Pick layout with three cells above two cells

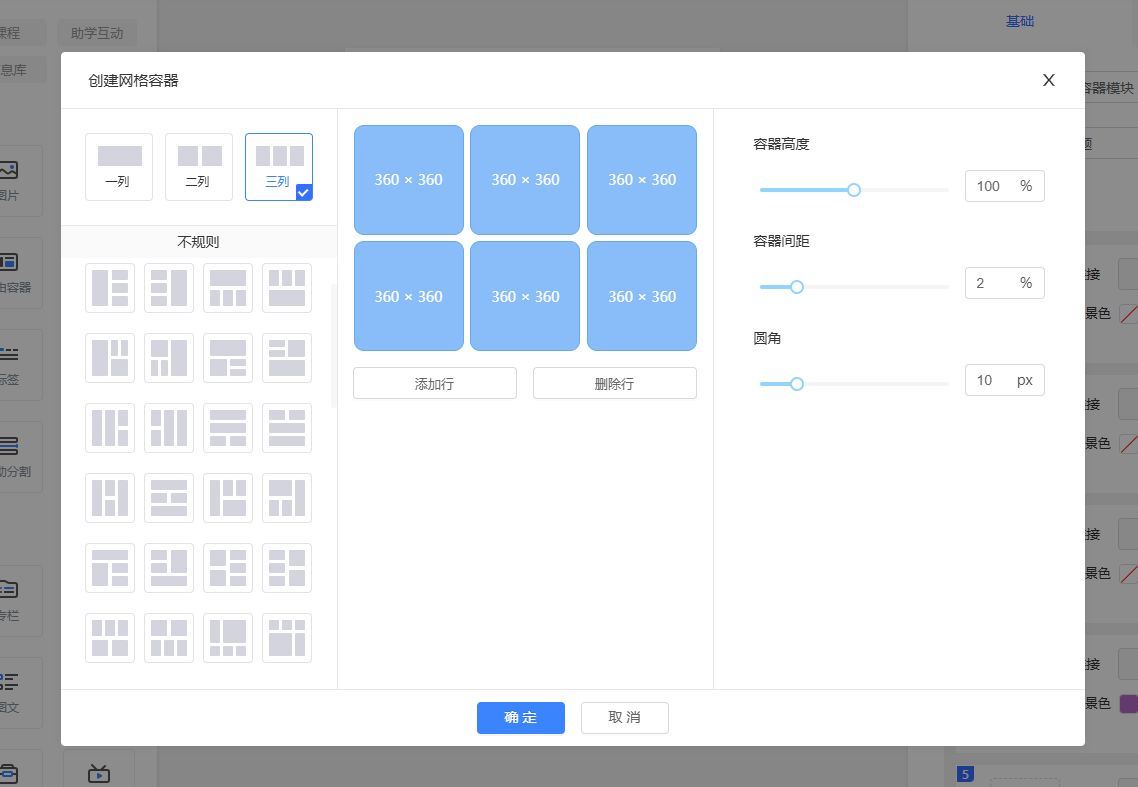click(110, 638)
